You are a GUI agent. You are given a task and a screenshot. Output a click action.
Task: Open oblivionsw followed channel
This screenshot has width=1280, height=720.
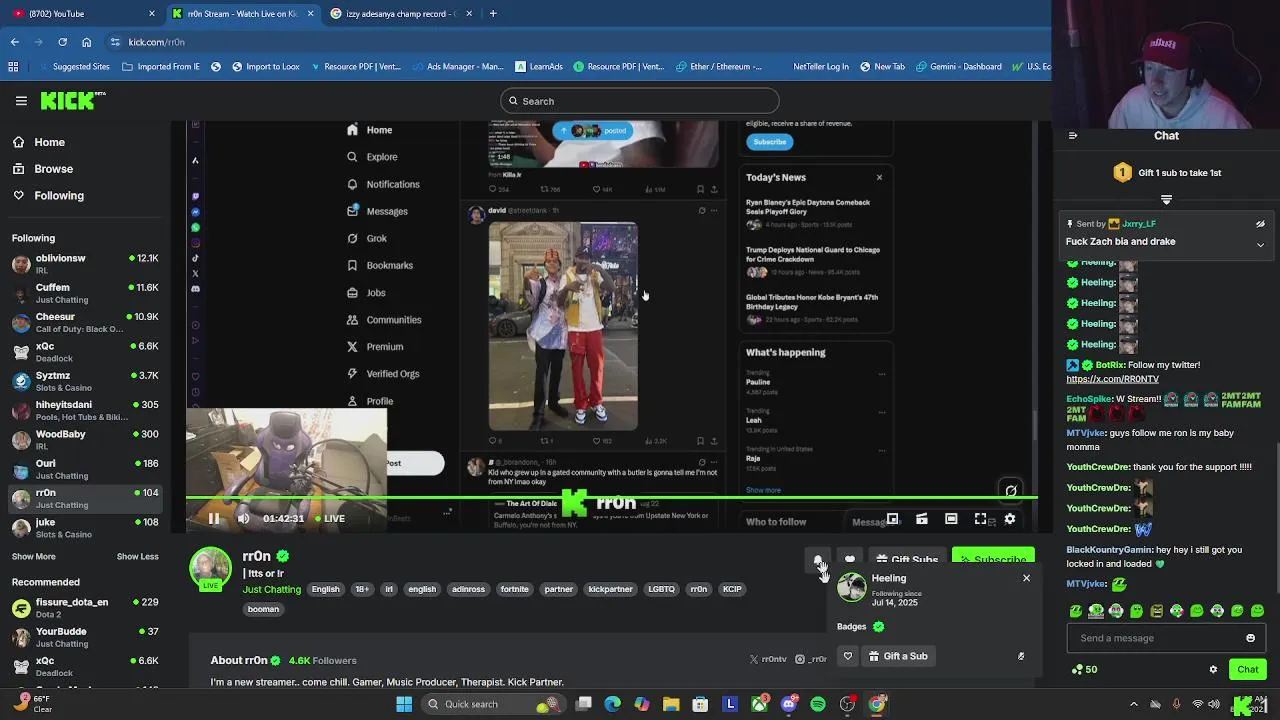(x=85, y=264)
